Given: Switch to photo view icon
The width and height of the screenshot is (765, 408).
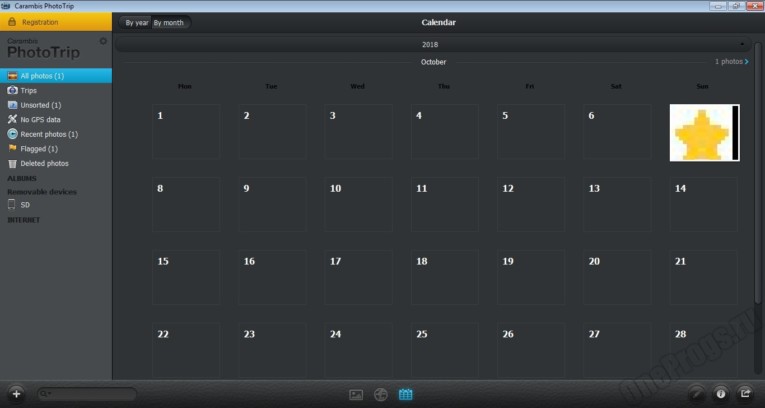Looking at the screenshot, I should tap(356, 394).
